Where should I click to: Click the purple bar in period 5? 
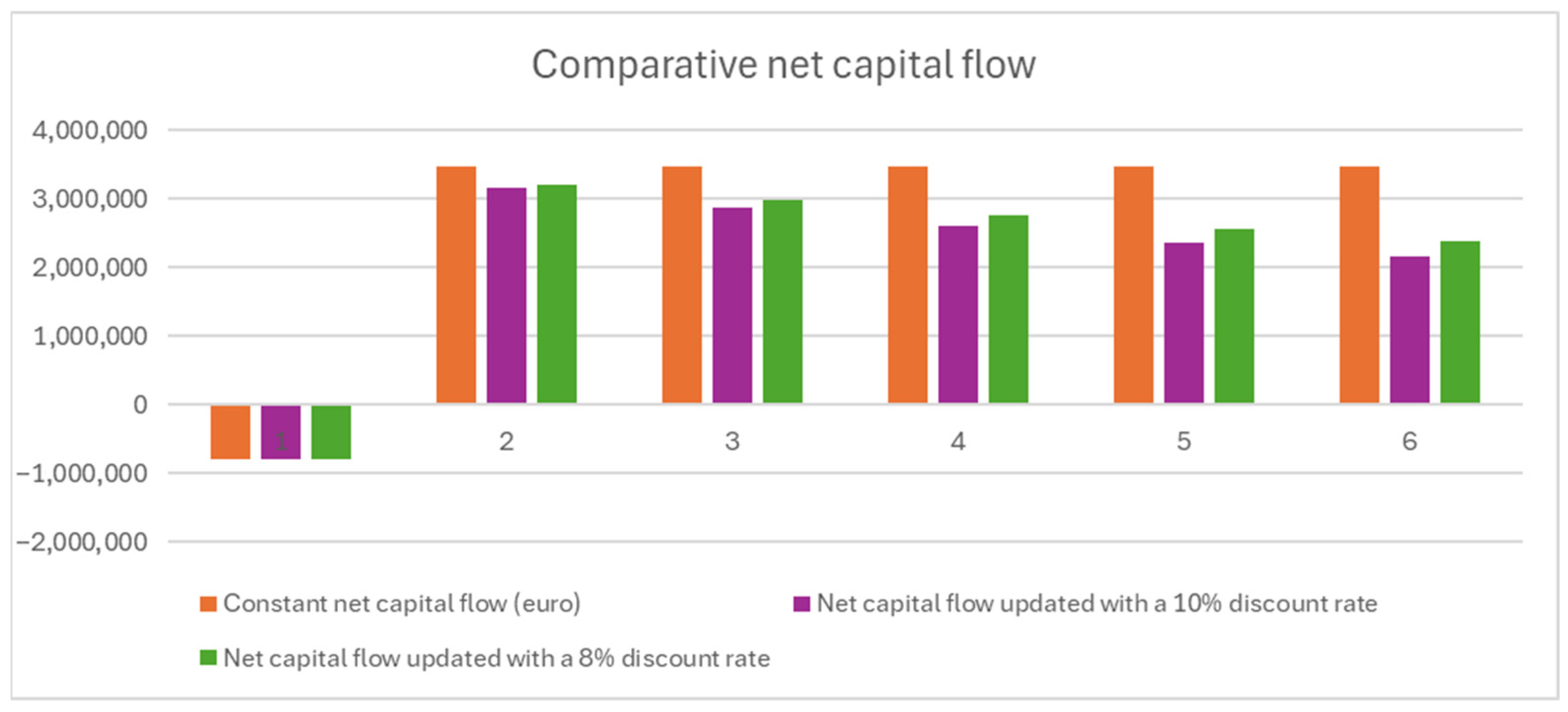click(x=1183, y=323)
